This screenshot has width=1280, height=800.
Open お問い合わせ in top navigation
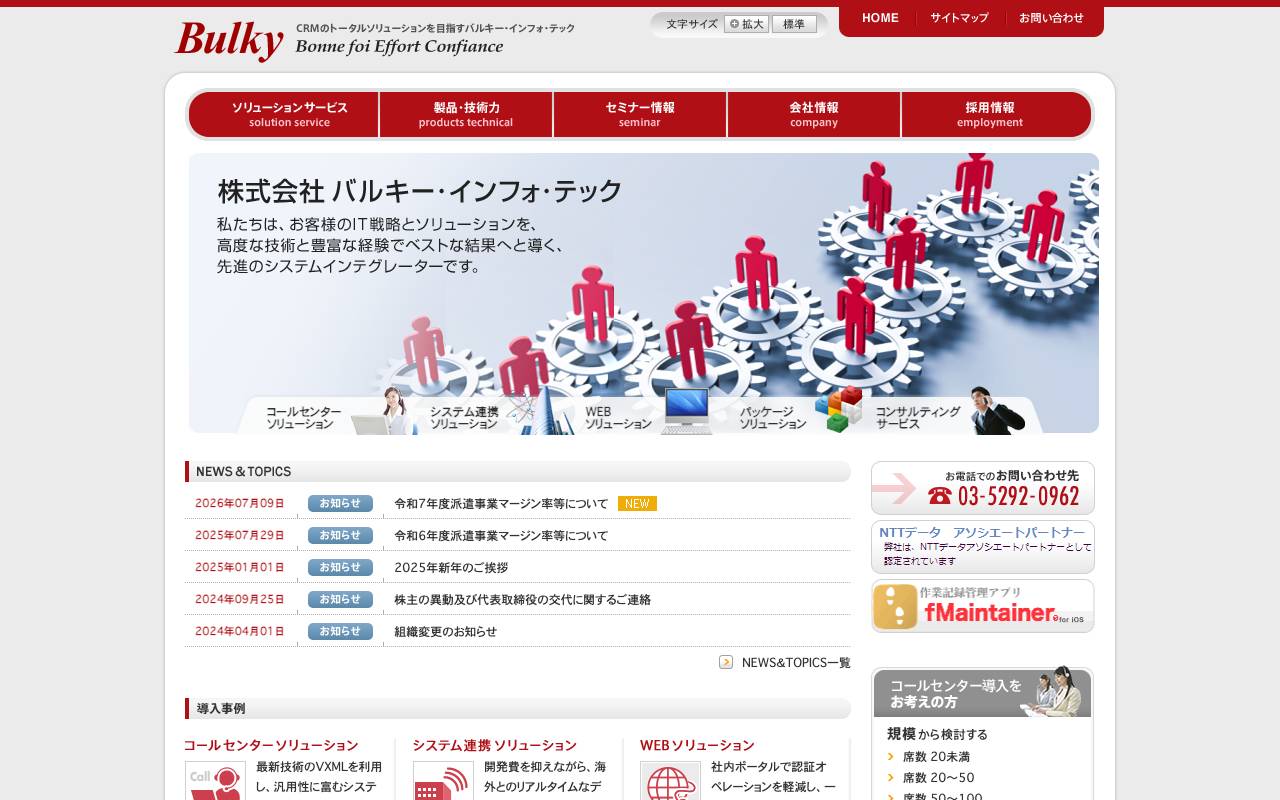pos(1051,18)
